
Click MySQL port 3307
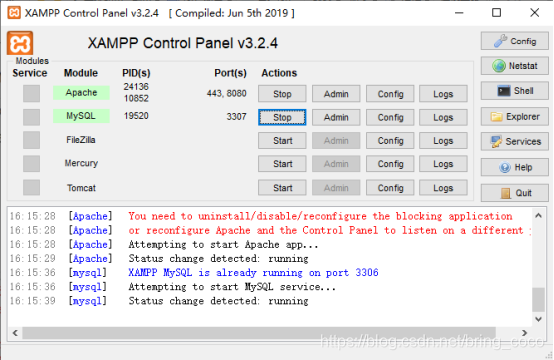[236, 117]
